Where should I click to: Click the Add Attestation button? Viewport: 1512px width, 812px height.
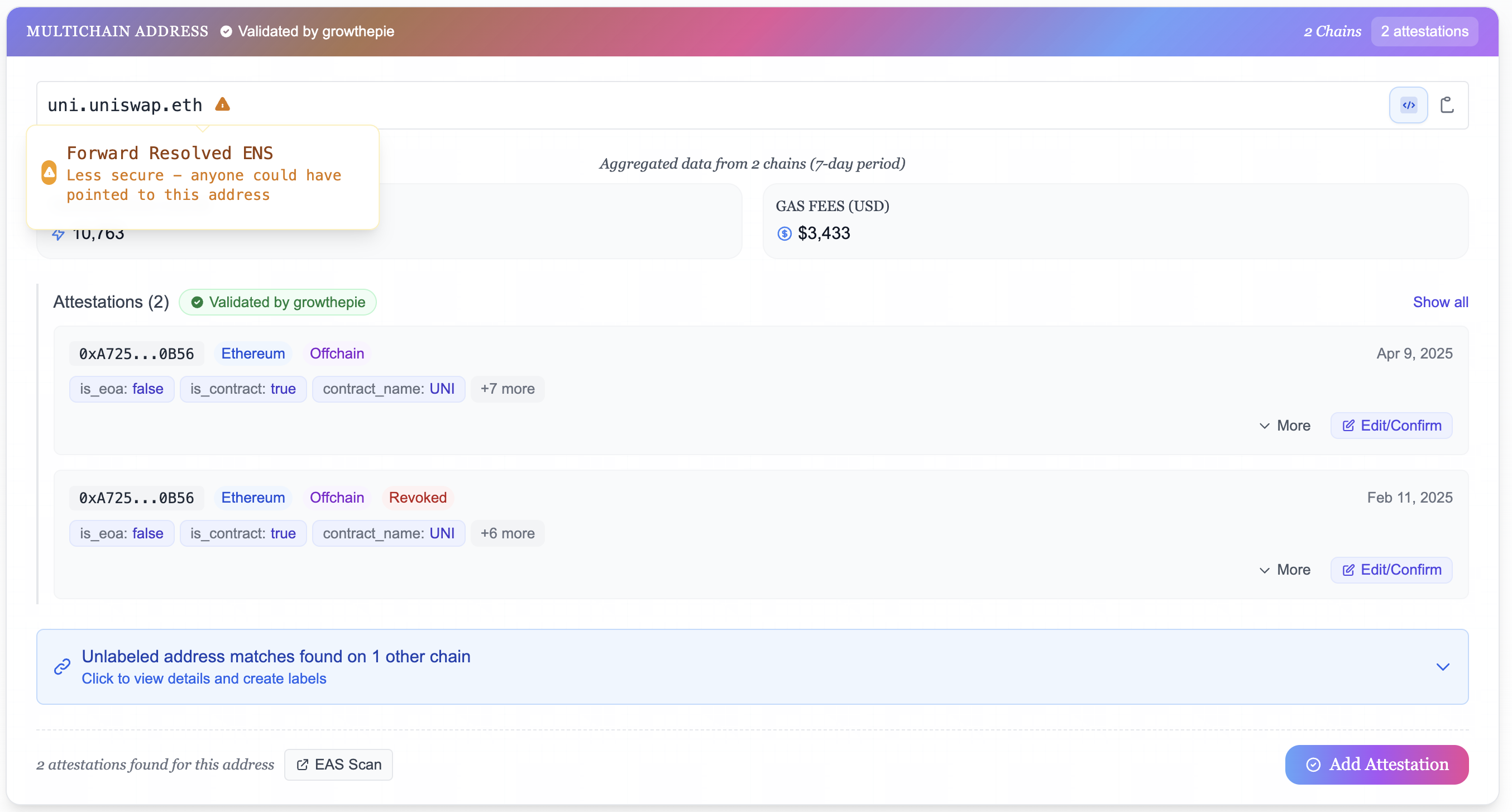[x=1376, y=765]
